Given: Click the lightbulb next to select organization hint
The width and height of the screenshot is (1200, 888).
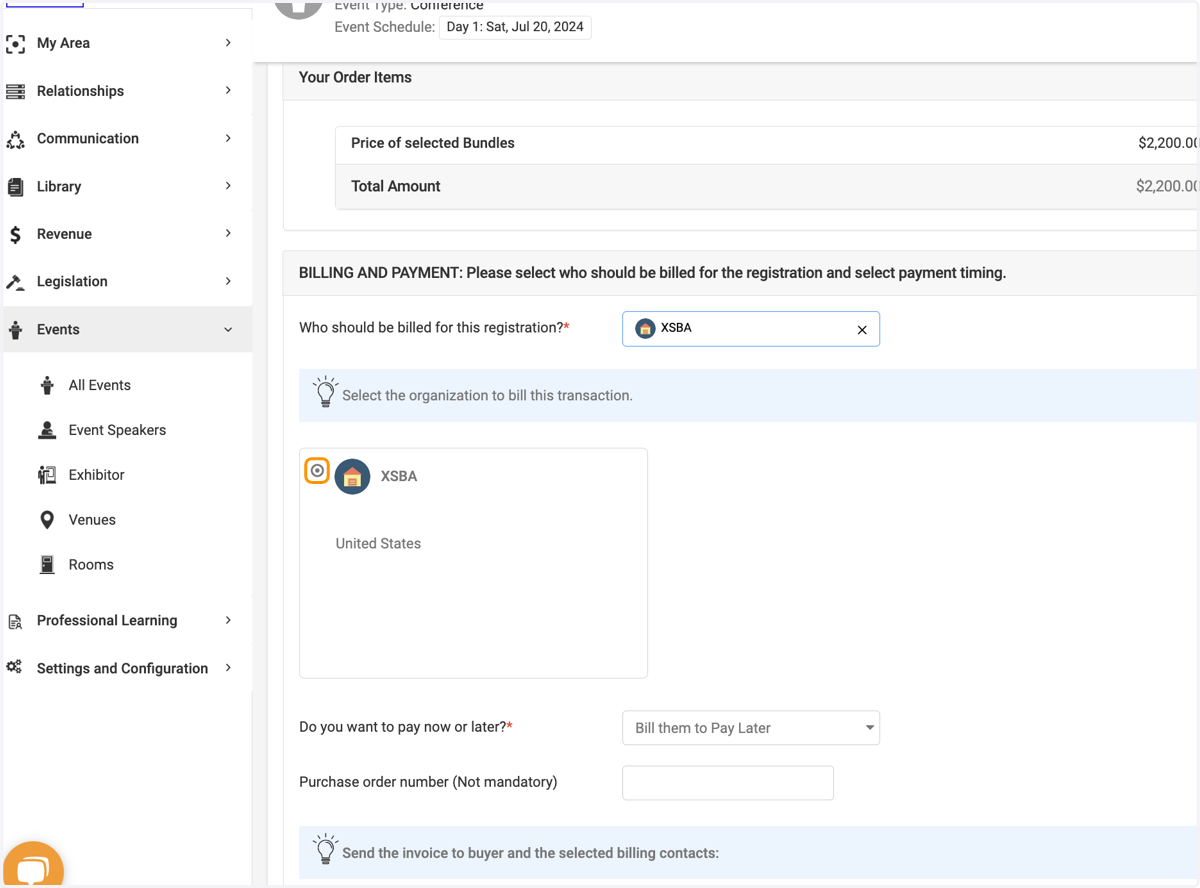Looking at the screenshot, I should click(x=325, y=392).
